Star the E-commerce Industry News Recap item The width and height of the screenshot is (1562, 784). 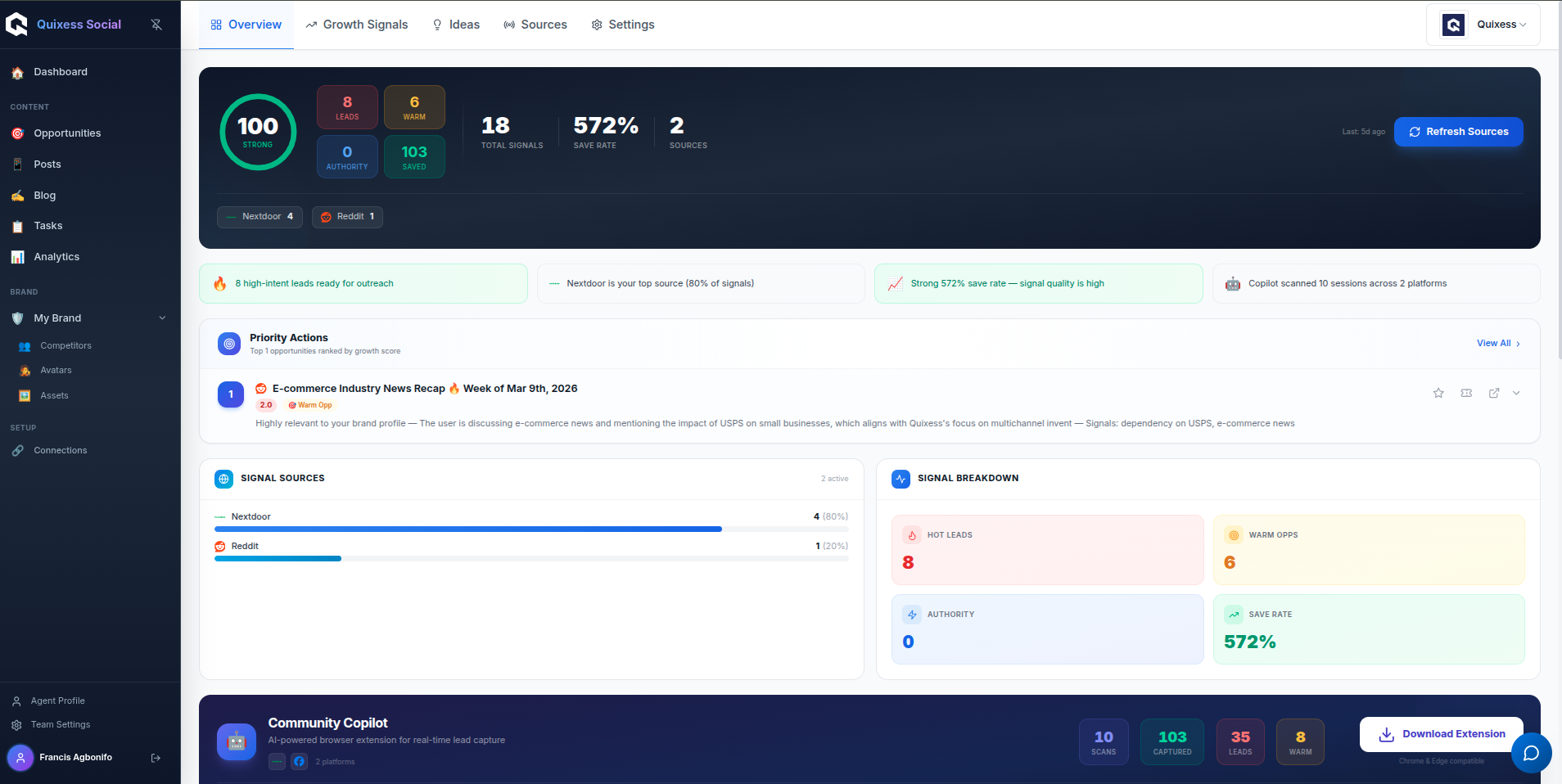[x=1438, y=394]
